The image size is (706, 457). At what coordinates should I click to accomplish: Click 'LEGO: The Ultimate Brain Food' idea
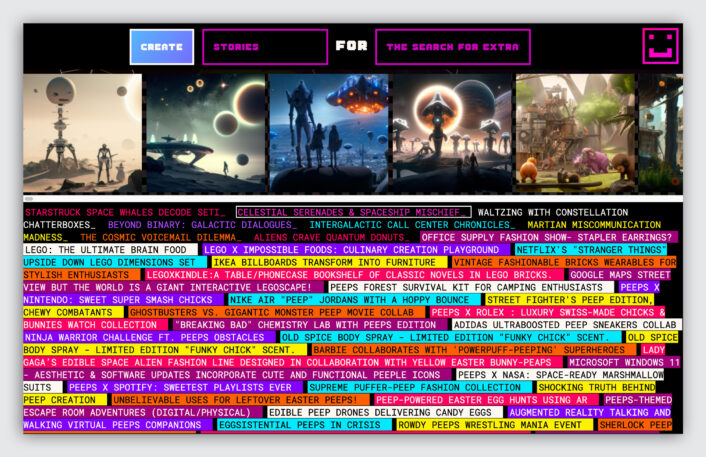pyautogui.click(x=105, y=250)
